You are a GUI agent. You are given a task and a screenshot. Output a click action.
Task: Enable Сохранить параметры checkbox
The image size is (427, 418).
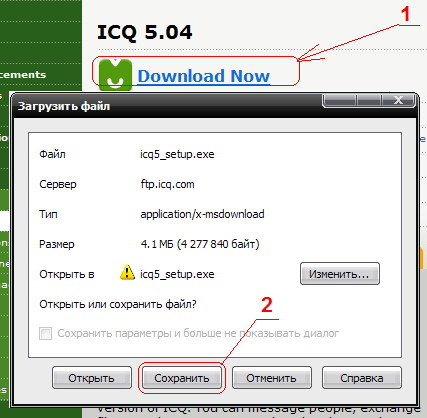tap(45, 333)
